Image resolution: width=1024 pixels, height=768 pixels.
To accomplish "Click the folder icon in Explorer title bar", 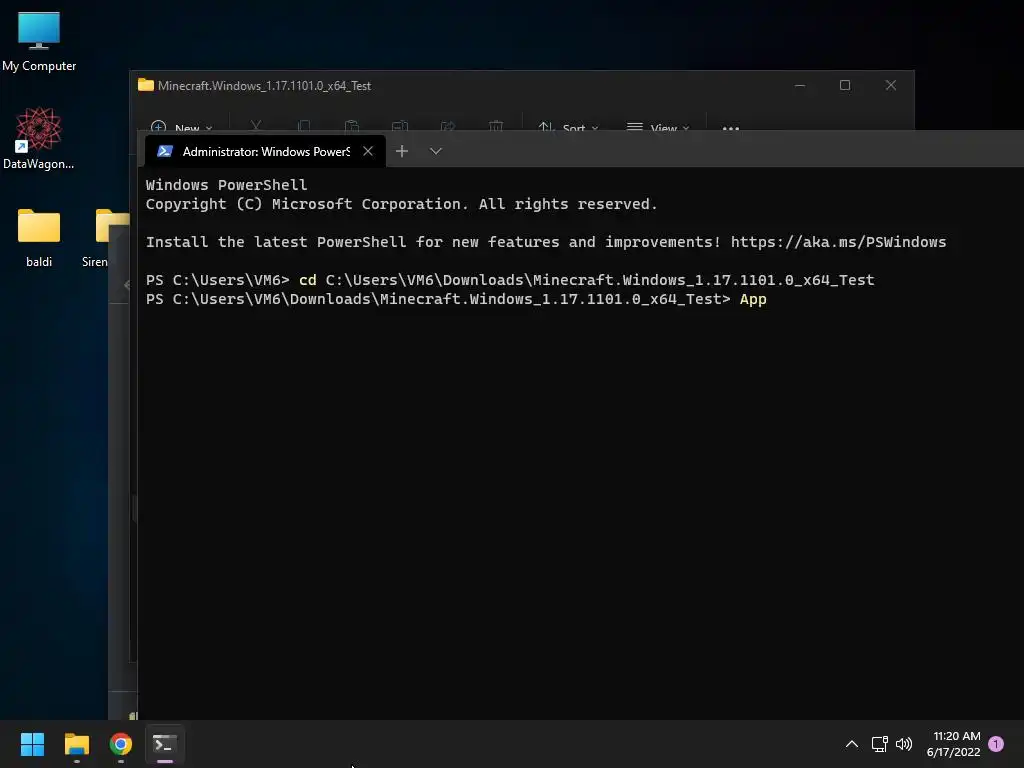I will (146, 86).
